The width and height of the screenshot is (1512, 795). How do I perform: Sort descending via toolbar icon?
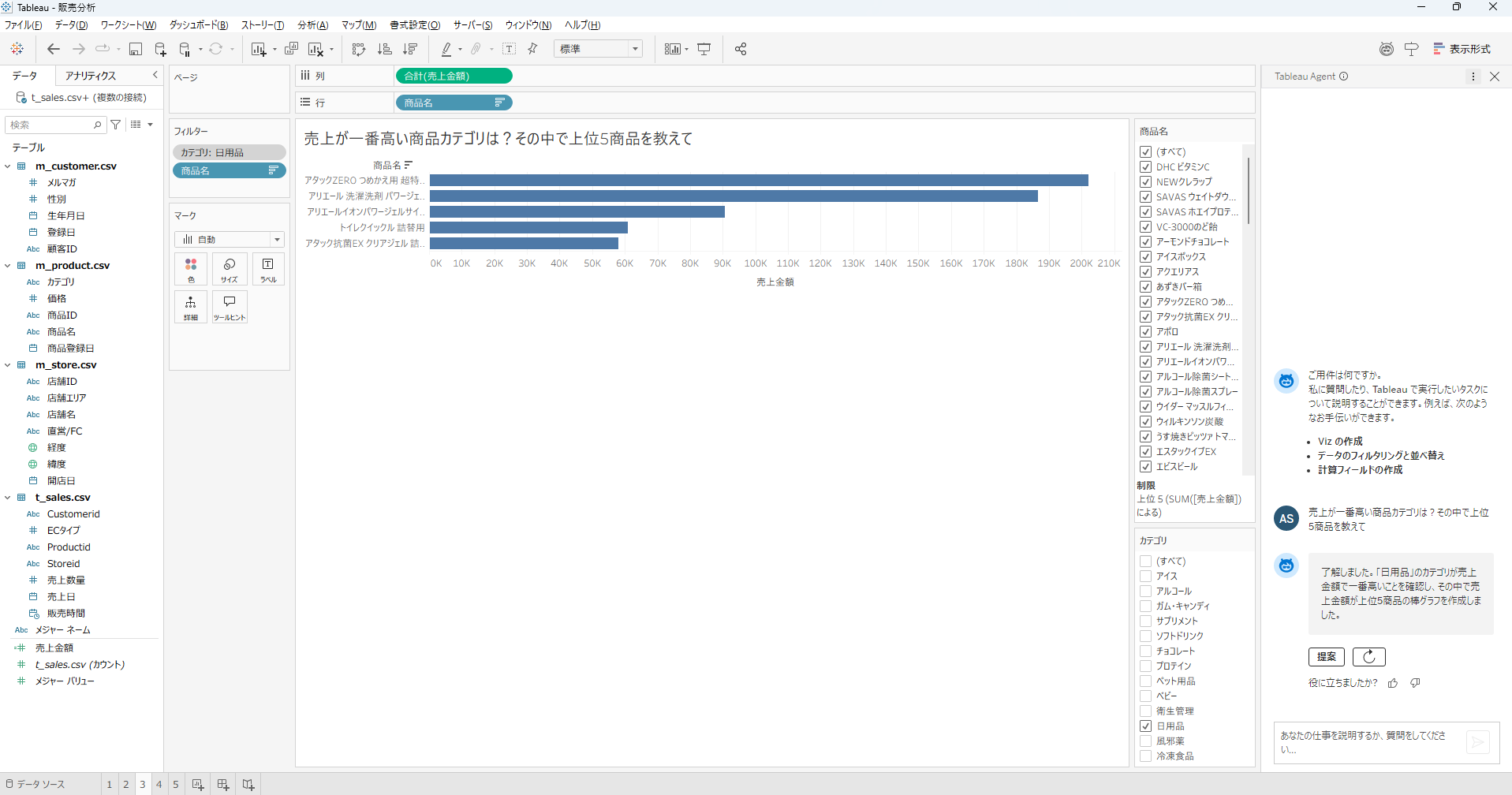(x=409, y=49)
